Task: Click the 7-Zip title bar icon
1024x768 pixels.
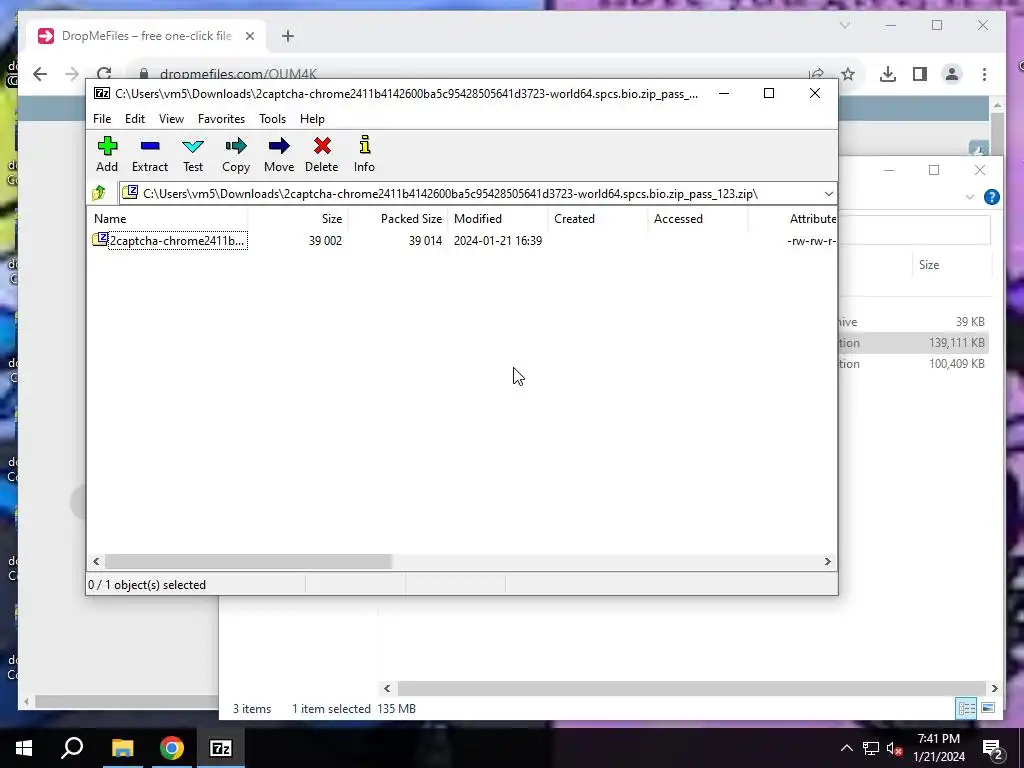Action: [x=102, y=93]
